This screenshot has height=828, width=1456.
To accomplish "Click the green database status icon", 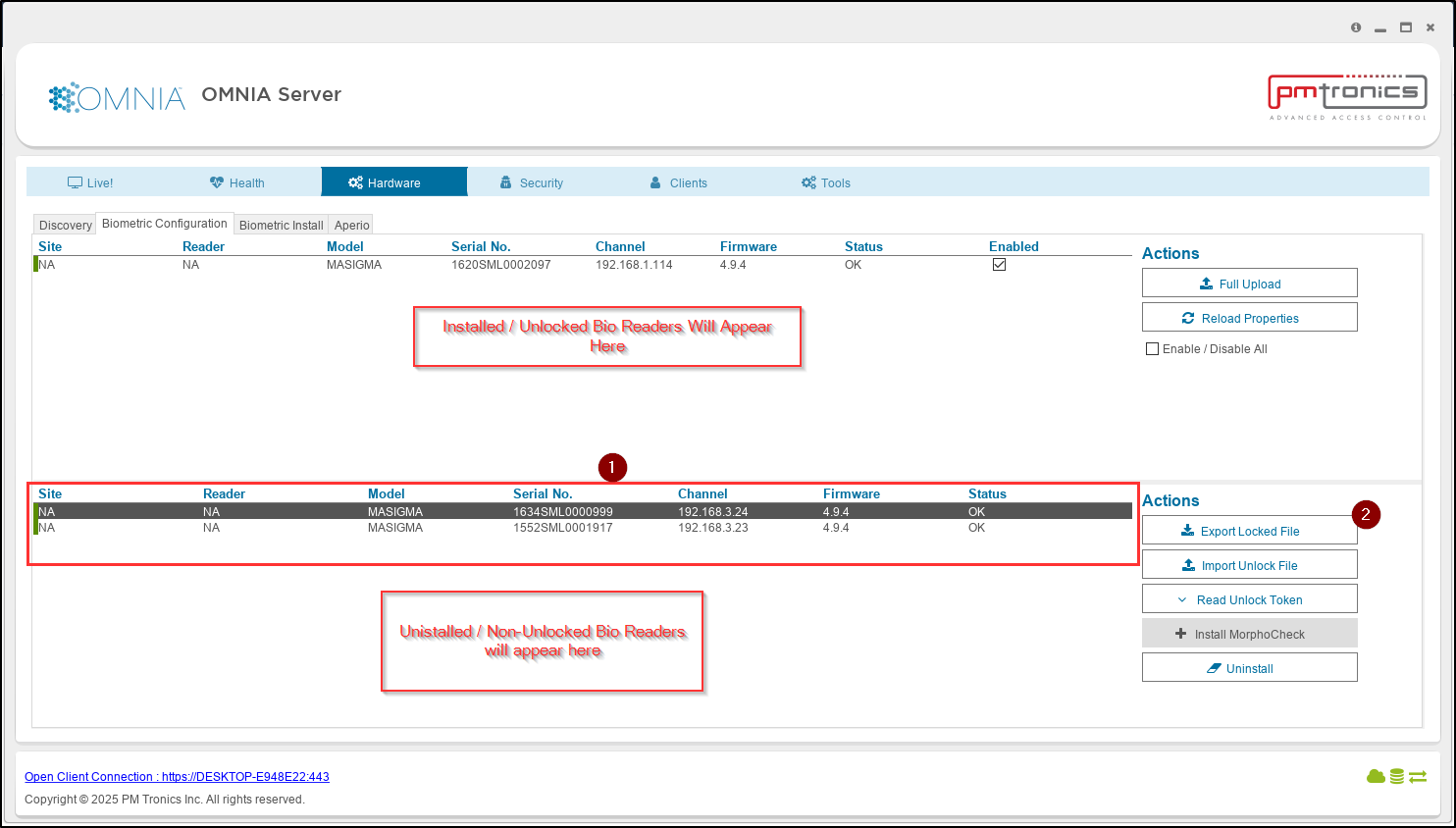I will coord(1396,777).
